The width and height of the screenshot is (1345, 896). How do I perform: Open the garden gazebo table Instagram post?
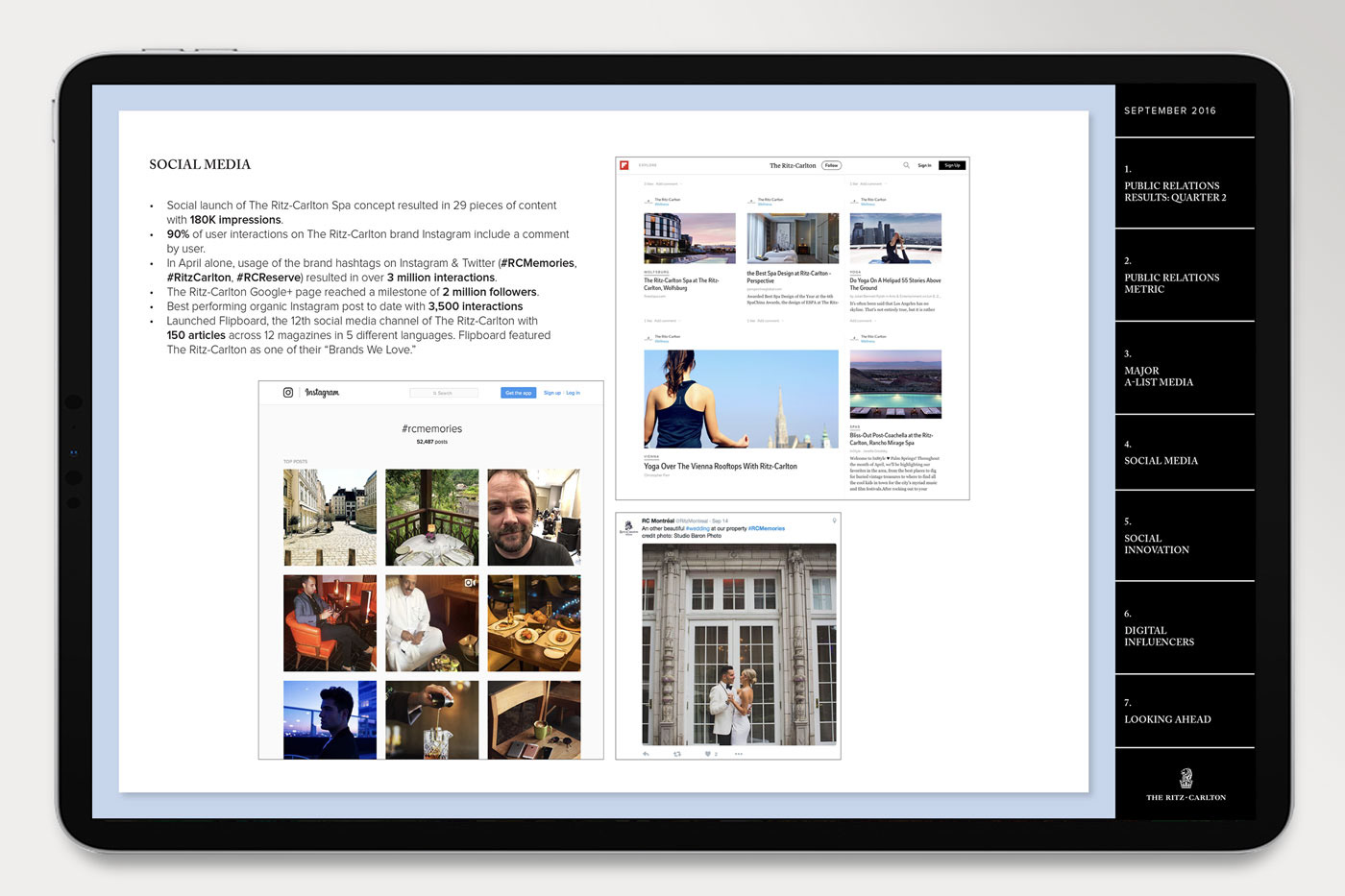coord(431,518)
